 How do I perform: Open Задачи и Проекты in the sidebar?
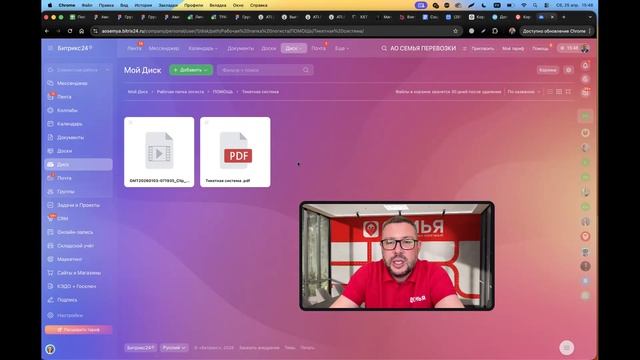click(78, 205)
